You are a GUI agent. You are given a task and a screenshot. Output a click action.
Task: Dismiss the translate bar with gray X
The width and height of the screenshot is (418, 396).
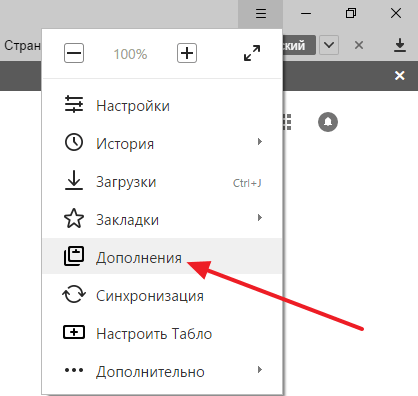(359, 45)
